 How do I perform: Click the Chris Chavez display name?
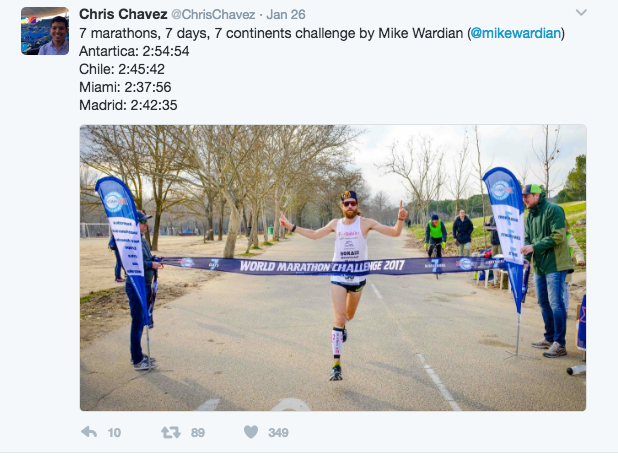coord(123,14)
